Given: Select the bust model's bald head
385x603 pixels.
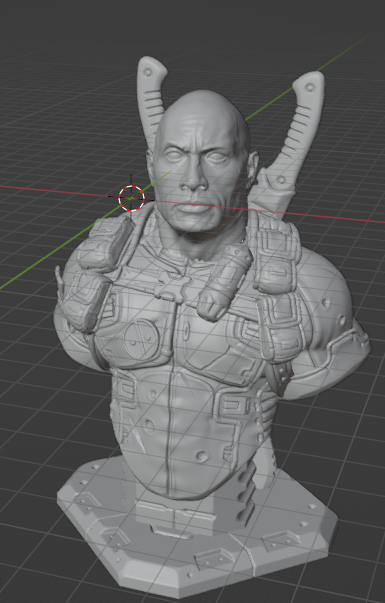Looking at the screenshot, I should coord(202,162).
